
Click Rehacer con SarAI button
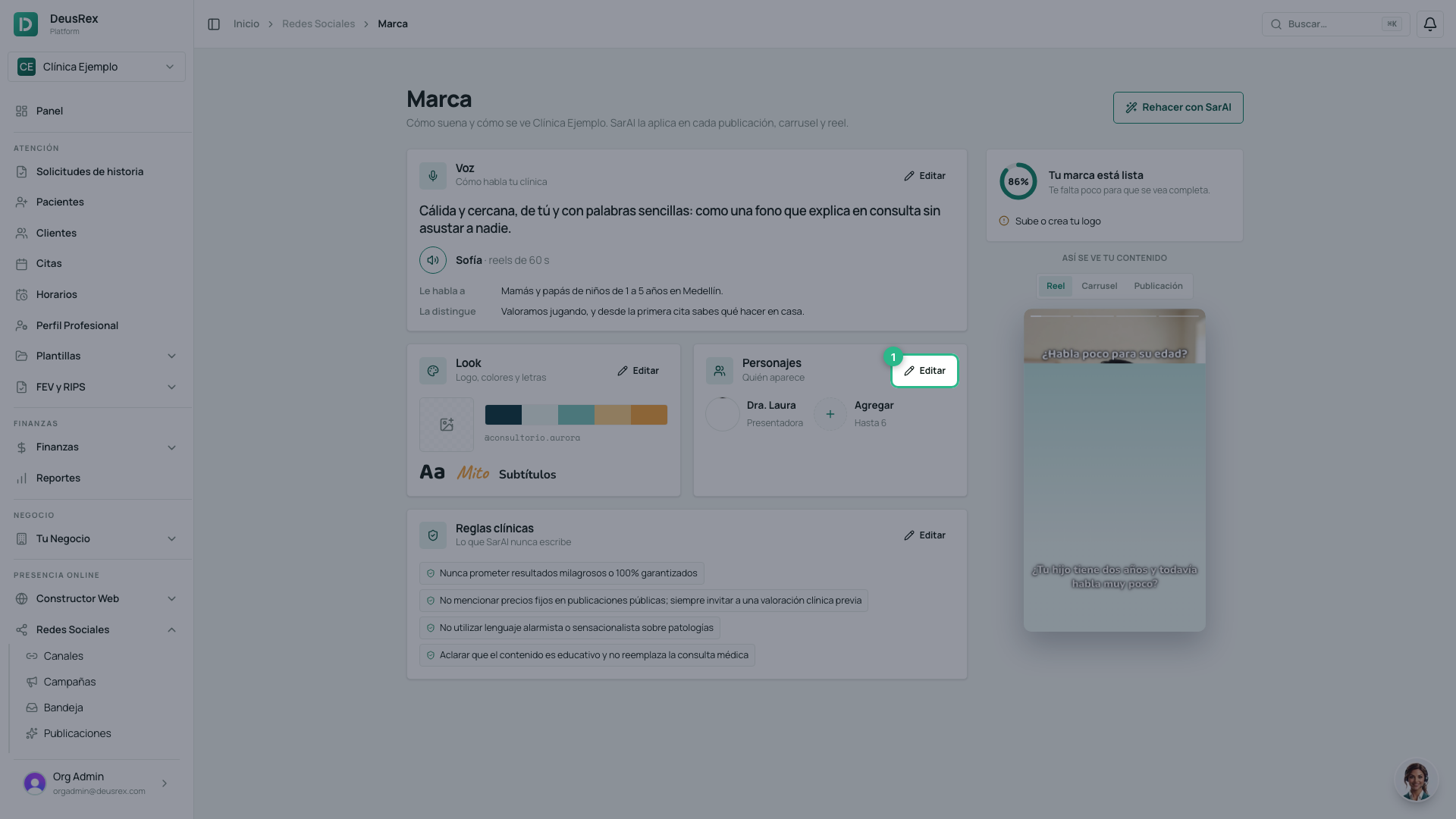1178,108
